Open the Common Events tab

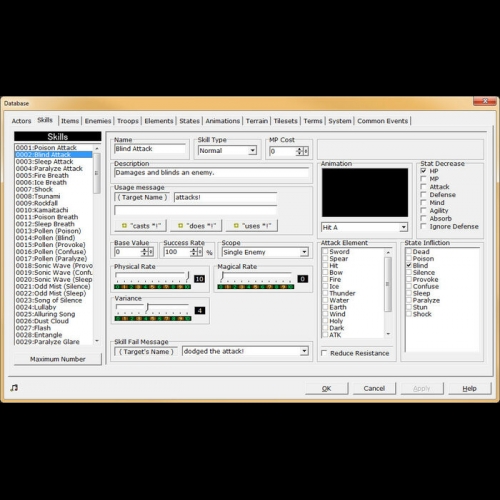coord(382,121)
